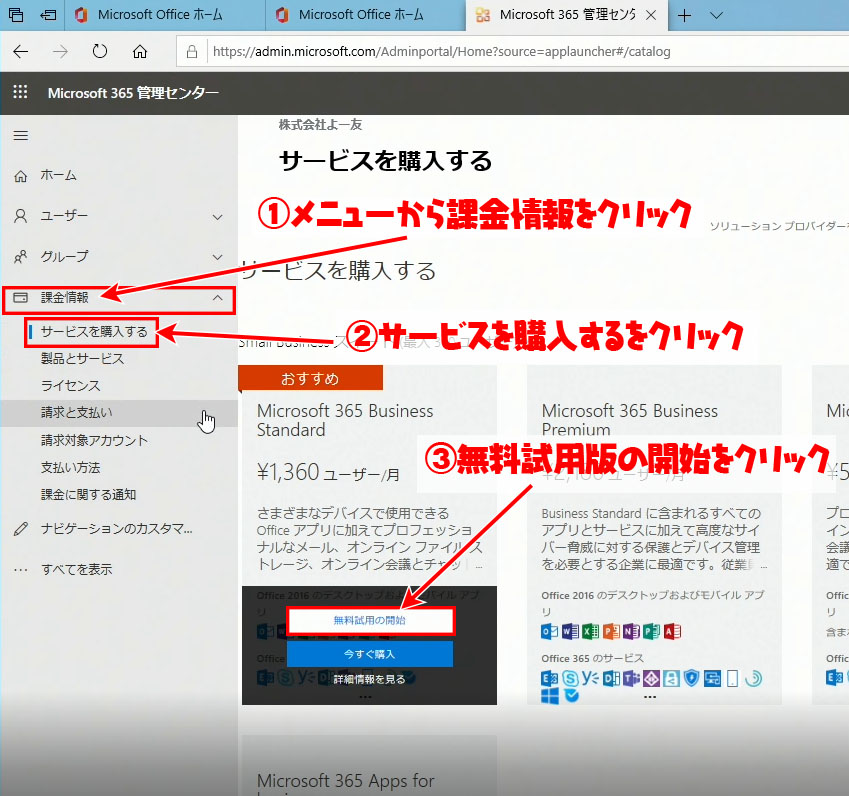This screenshot has height=796, width=849.
Task: Open 課金に関する通知 in the sidebar
Action: pos(88,494)
